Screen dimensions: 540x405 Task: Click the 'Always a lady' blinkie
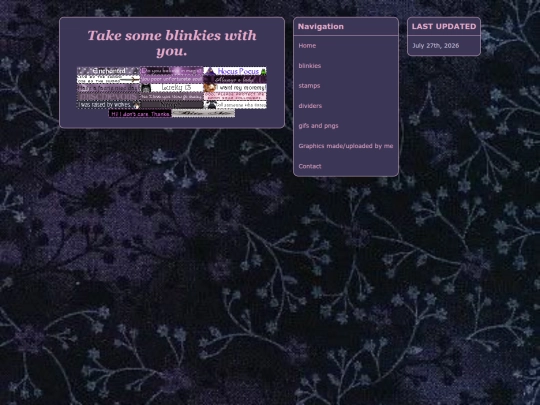pos(235,79)
